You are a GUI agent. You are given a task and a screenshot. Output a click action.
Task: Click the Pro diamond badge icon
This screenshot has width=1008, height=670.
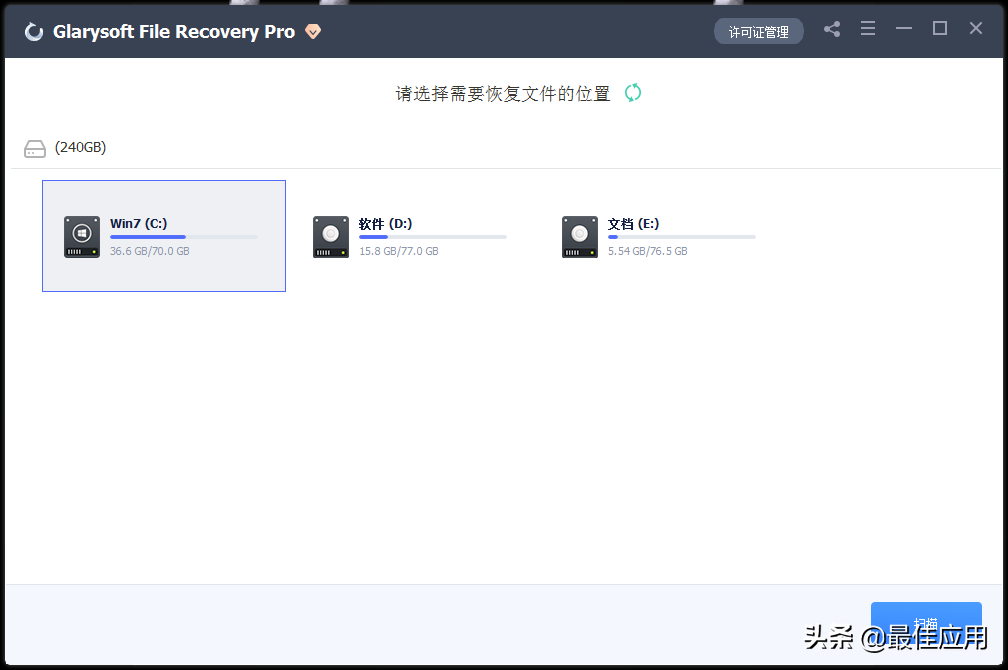click(x=313, y=32)
